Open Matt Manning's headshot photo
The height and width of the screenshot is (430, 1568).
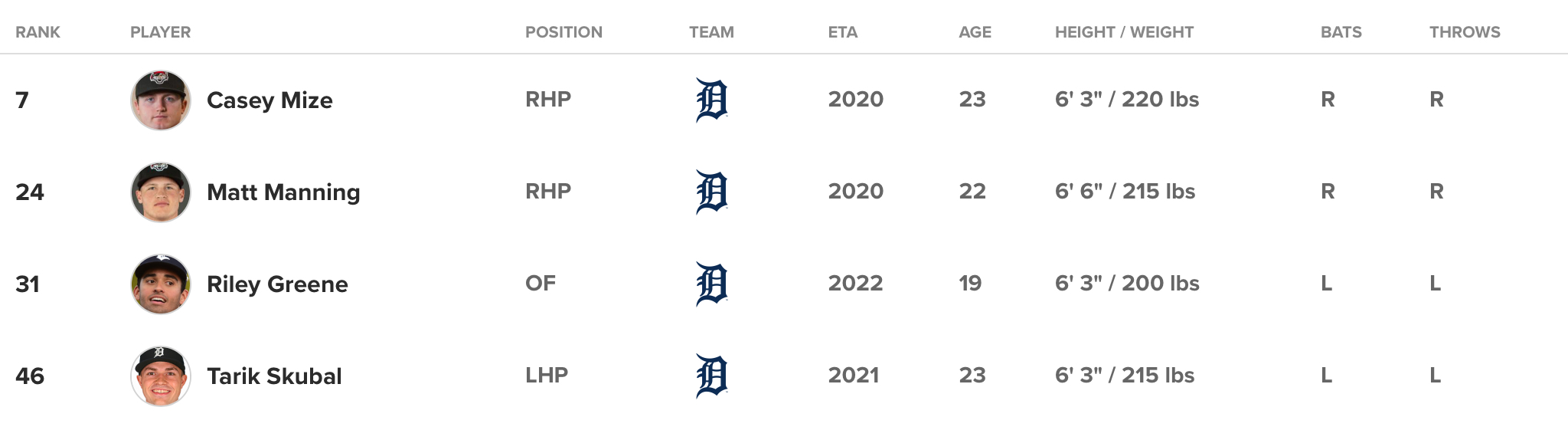(161, 192)
